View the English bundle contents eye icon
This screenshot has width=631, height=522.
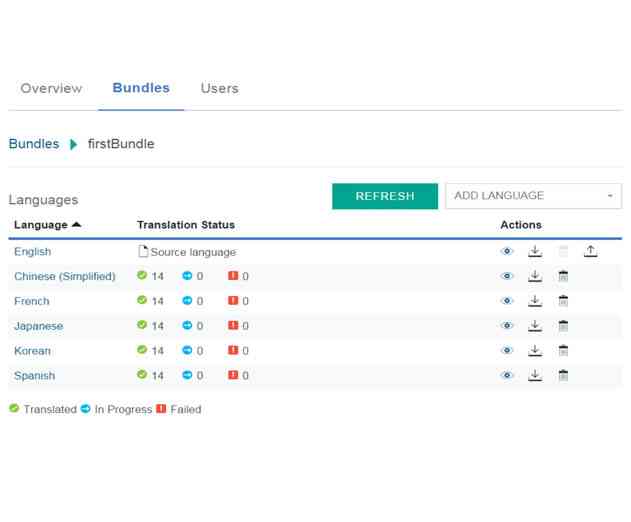(507, 251)
